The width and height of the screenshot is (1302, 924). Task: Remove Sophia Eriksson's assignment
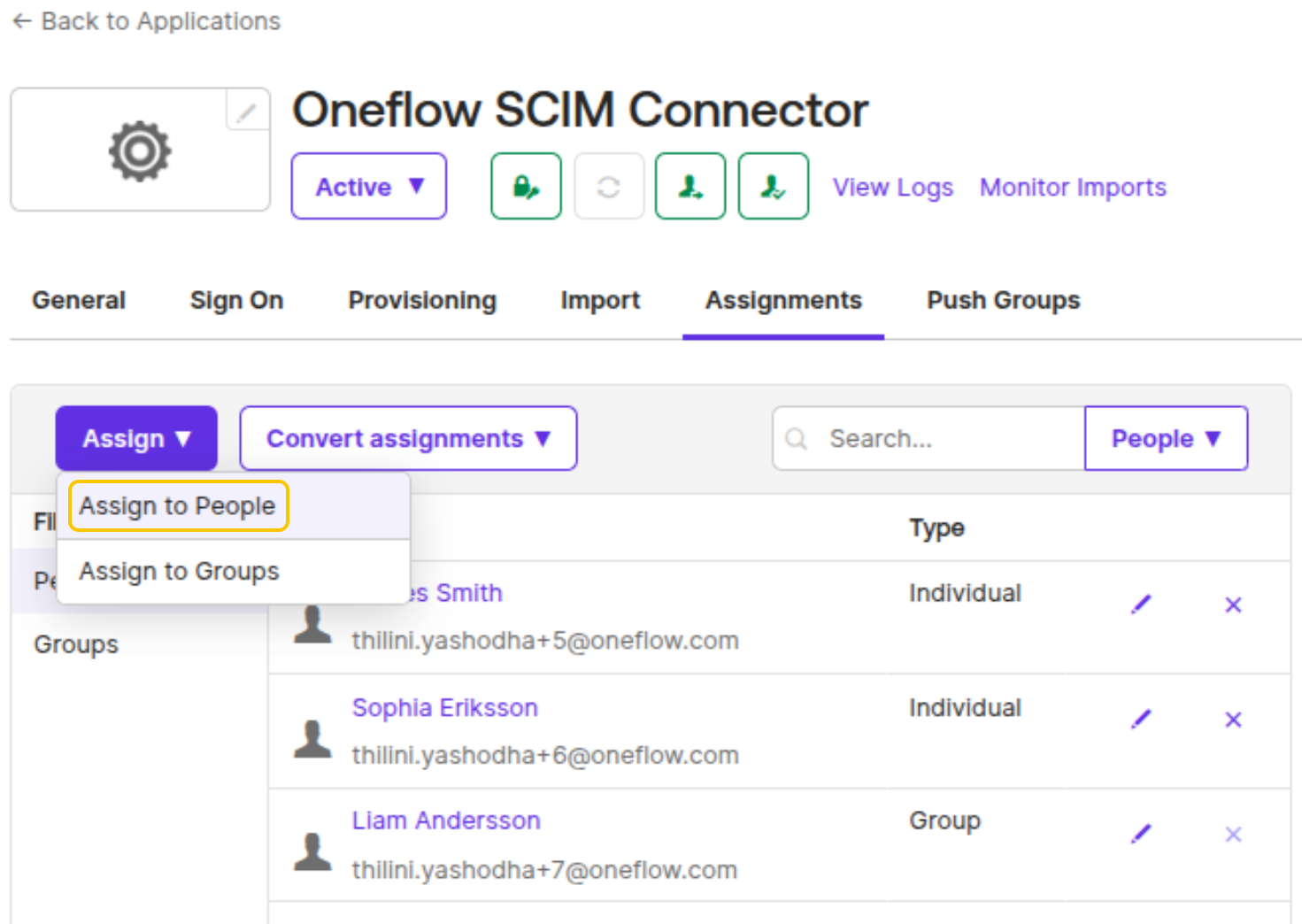[1233, 720]
